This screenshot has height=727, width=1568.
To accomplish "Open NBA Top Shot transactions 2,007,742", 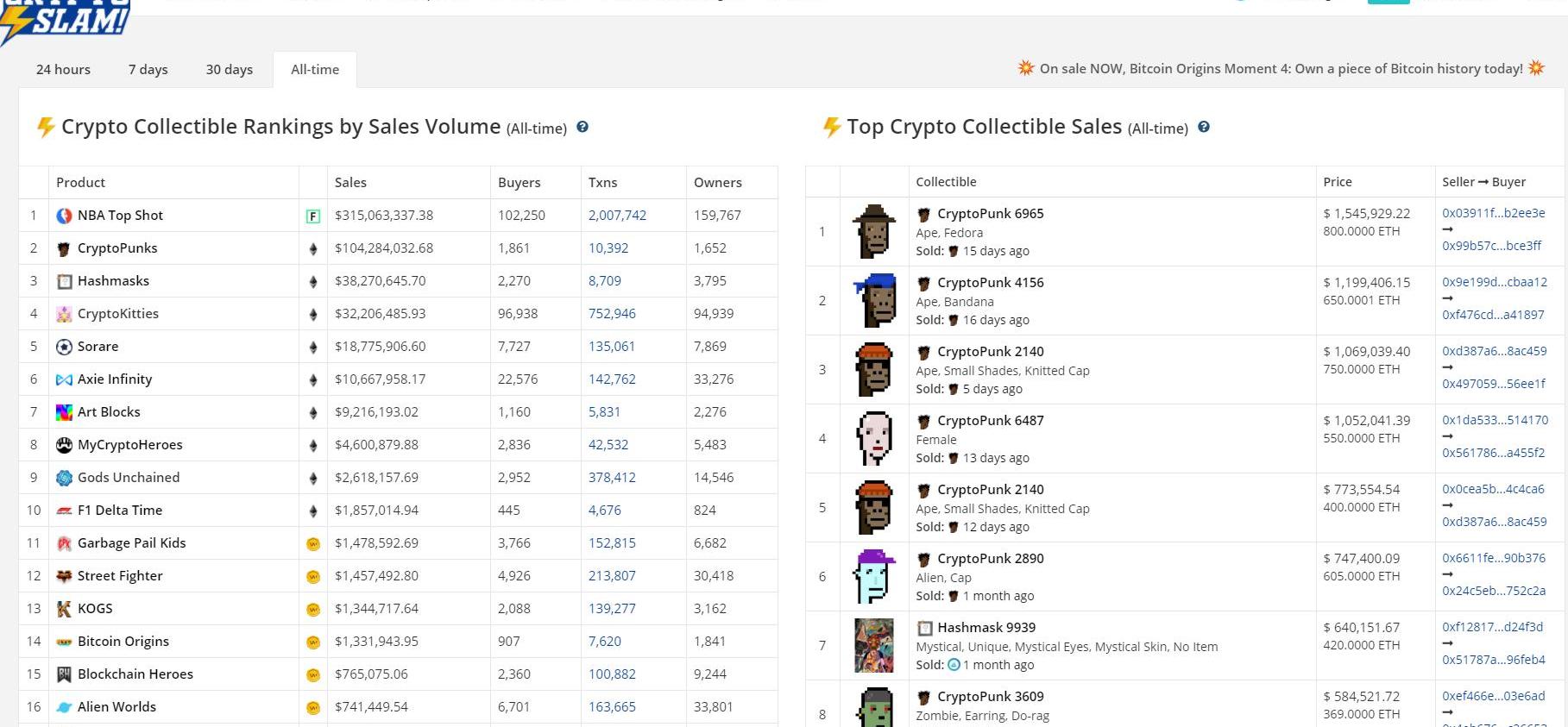I will pyautogui.click(x=617, y=216).
